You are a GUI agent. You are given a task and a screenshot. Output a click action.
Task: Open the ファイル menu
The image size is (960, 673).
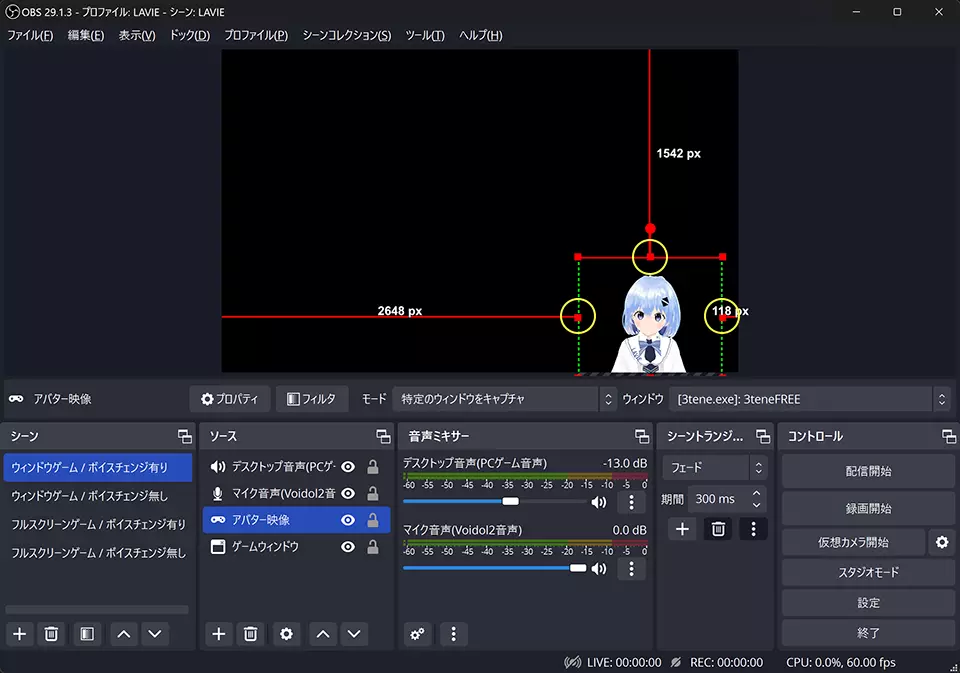click(30, 36)
